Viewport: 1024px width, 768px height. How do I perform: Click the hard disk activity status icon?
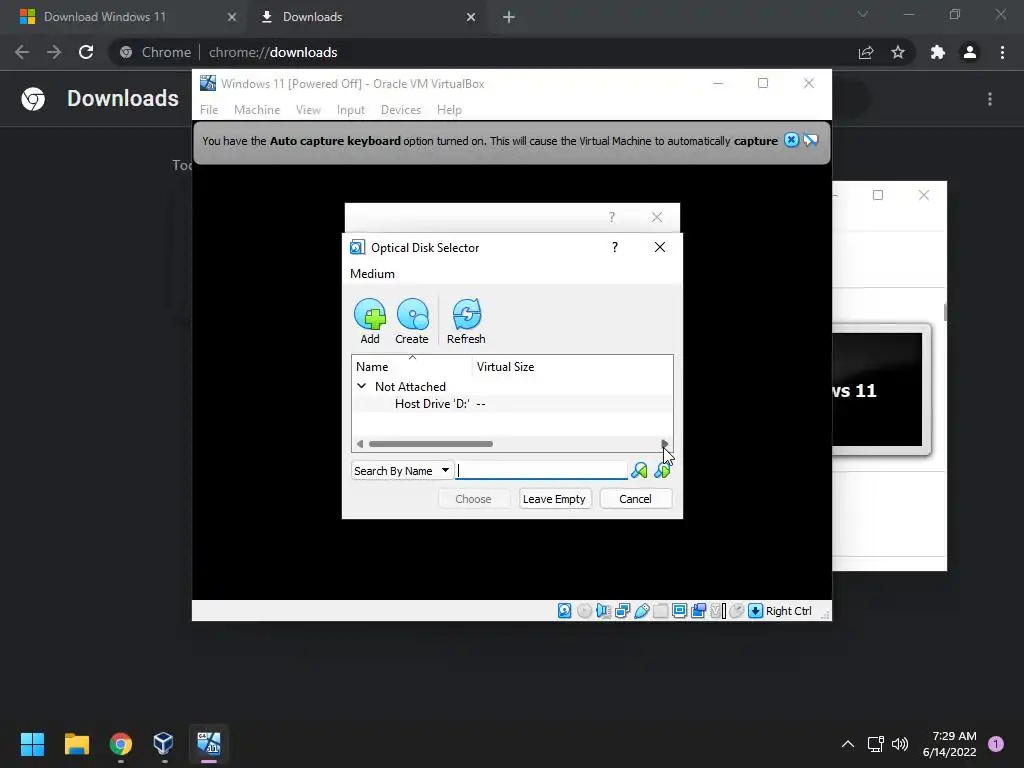565,611
